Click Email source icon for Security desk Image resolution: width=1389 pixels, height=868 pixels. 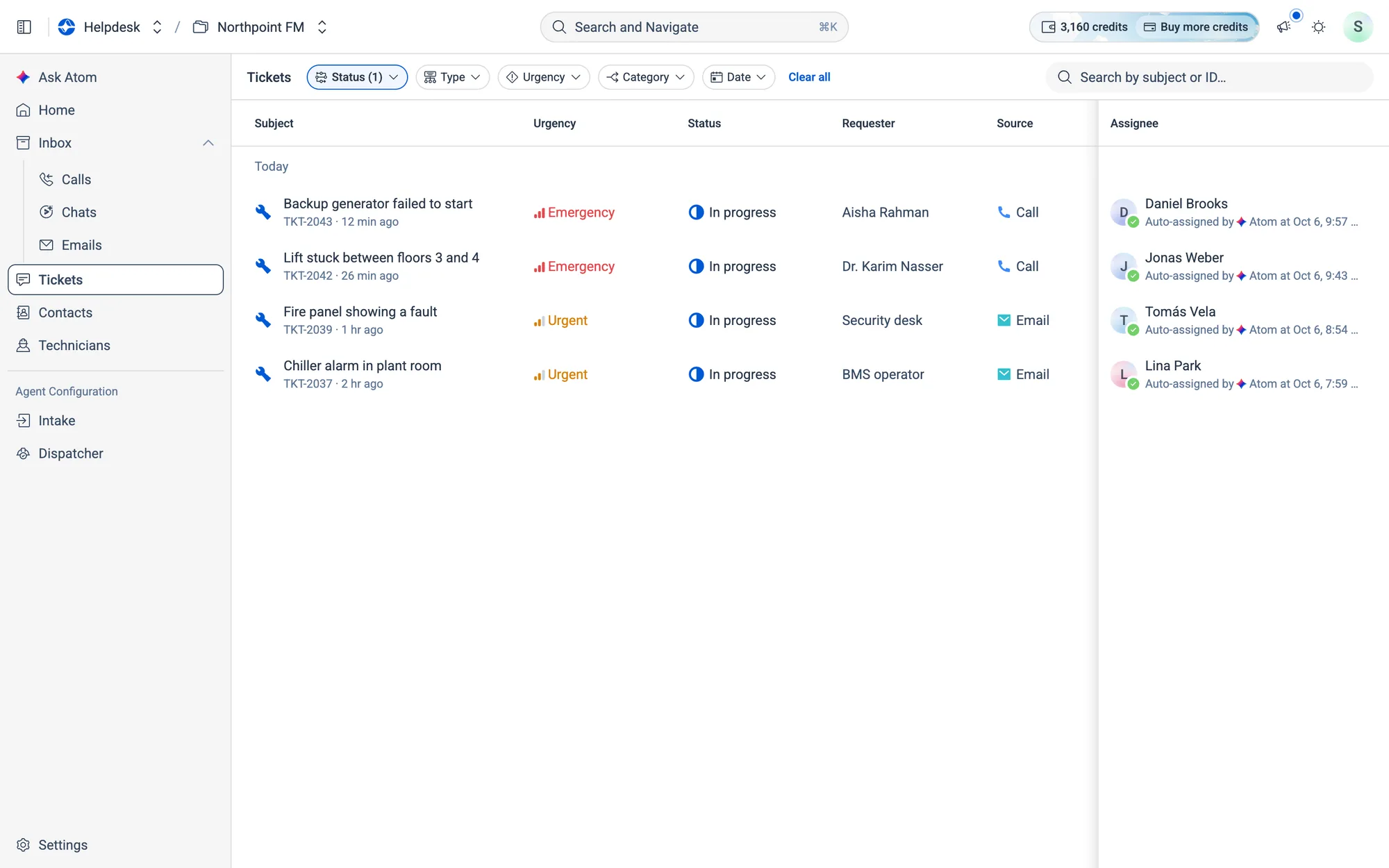(x=1004, y=320)
